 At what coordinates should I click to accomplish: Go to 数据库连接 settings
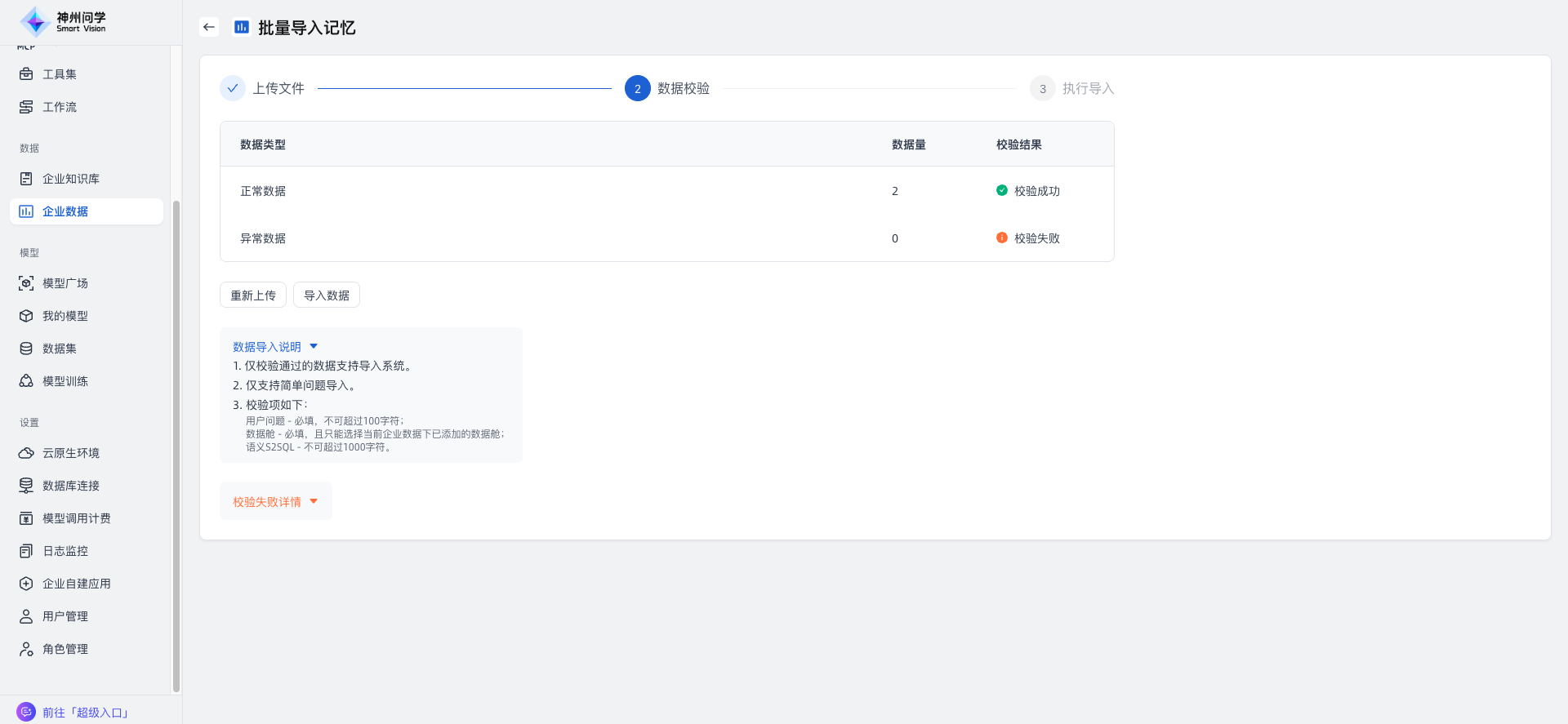71,486
